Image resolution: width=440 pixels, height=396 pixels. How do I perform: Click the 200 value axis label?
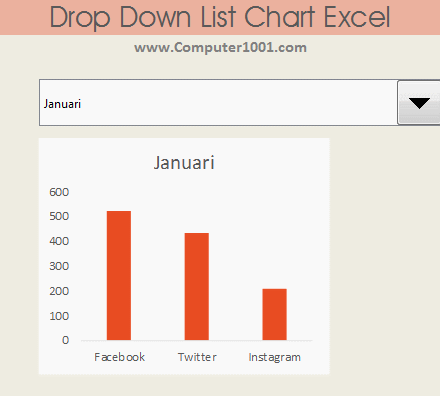[x=59, y=291]
